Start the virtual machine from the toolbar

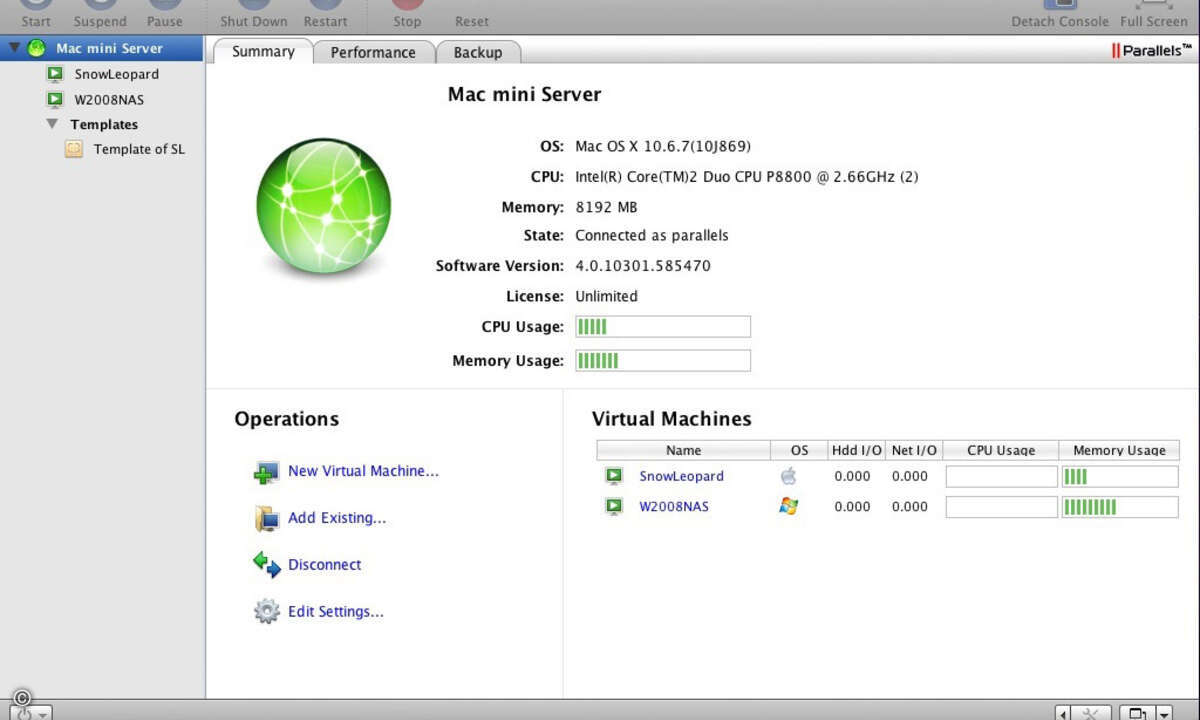click(x=36, y=14)
